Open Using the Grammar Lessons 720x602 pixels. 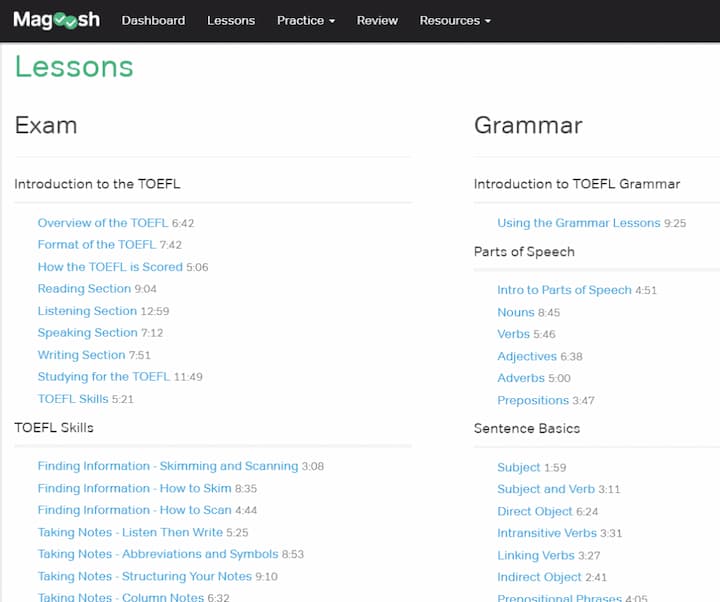[x=579, y=223]
